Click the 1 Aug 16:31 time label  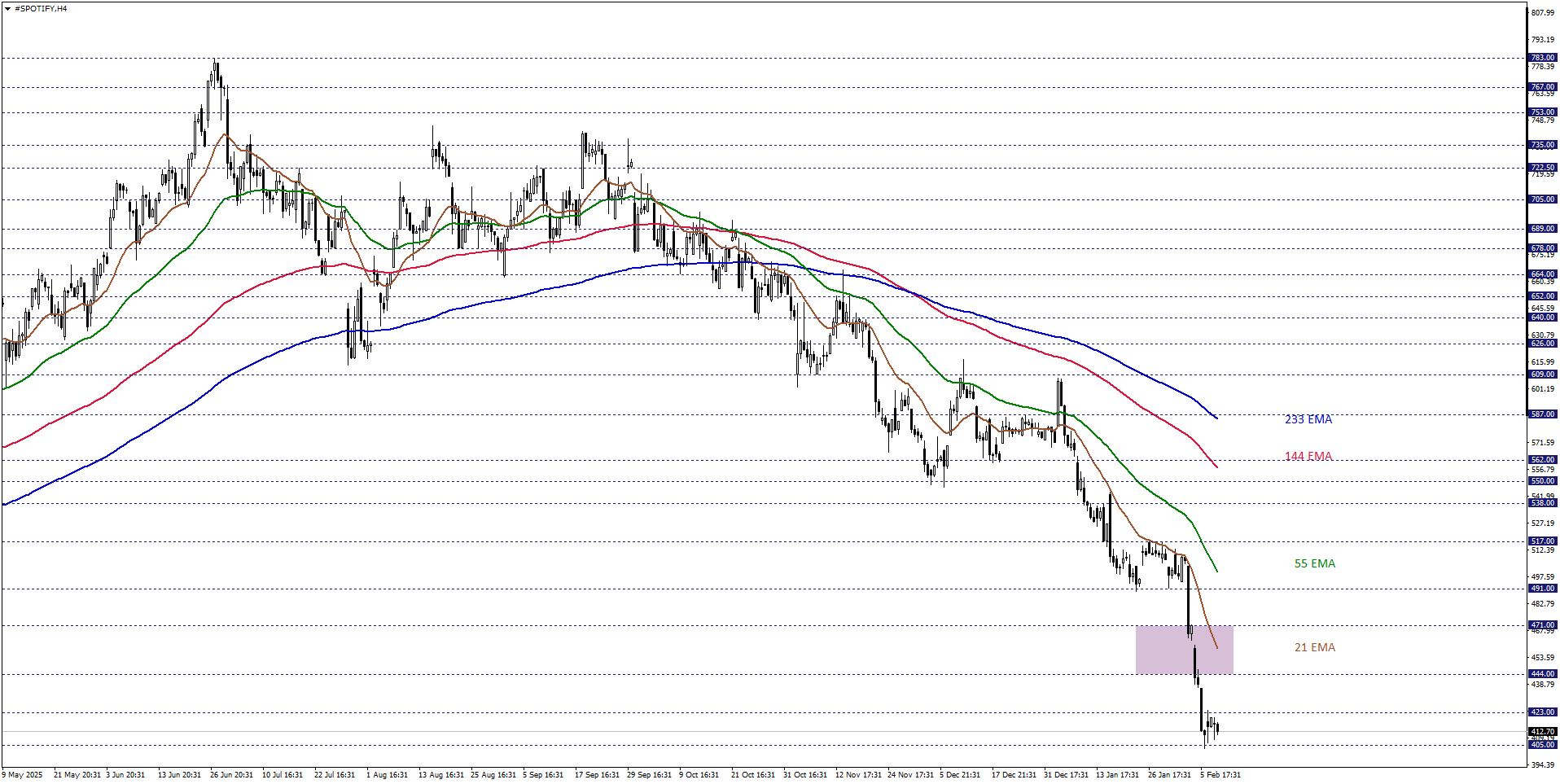click(387, 774)
